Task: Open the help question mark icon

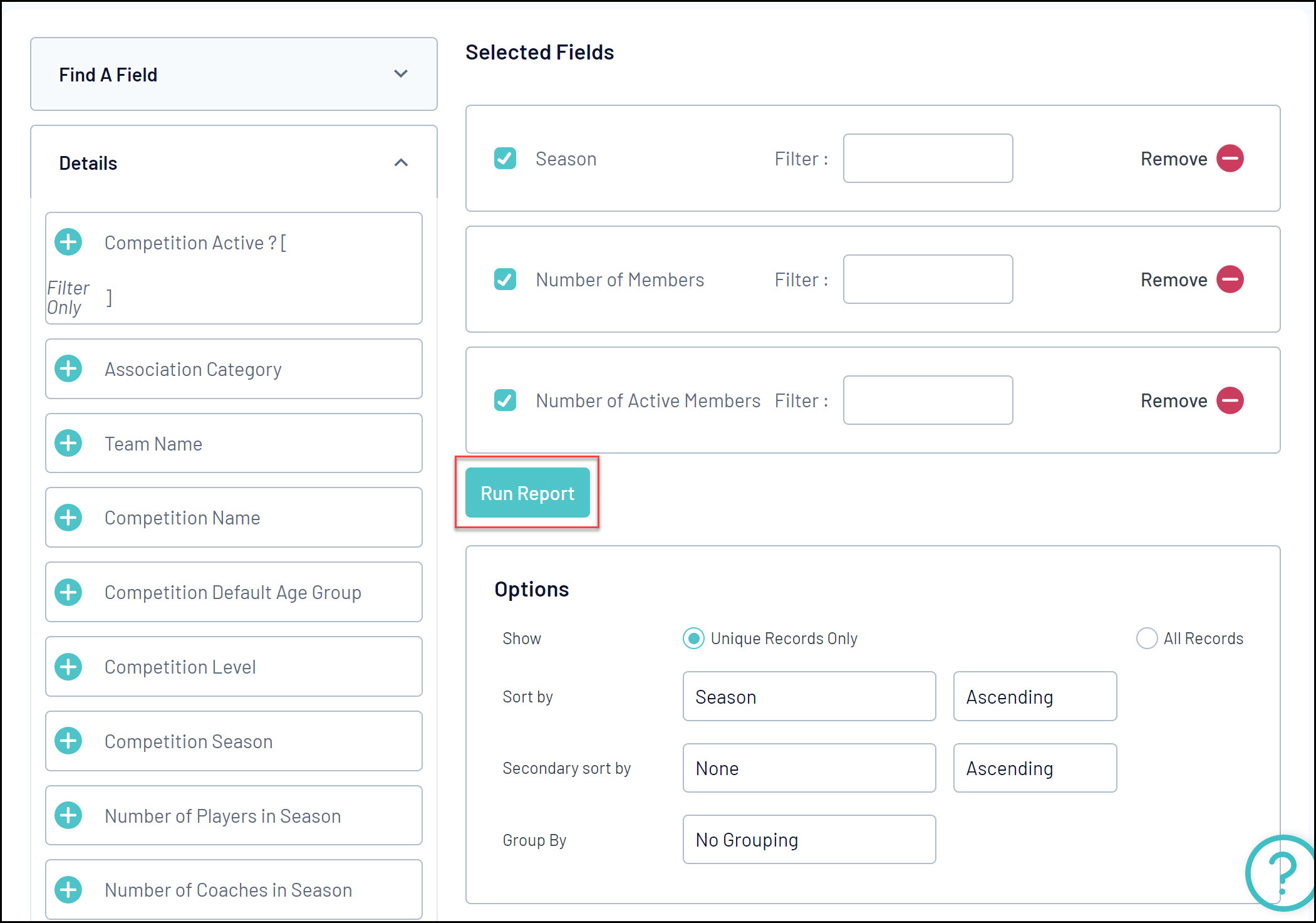Action: (1281, 872)
